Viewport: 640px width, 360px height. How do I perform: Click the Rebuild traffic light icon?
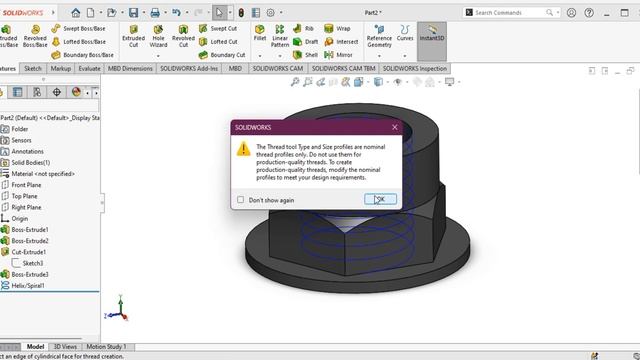tap(241, 13)
